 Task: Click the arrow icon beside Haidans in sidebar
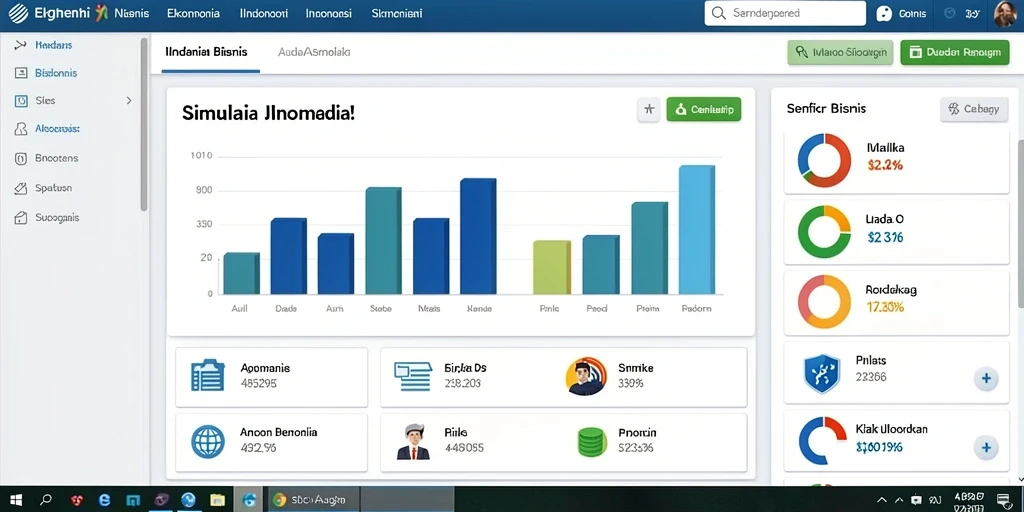pyautogui.click(x=21, y=45)
